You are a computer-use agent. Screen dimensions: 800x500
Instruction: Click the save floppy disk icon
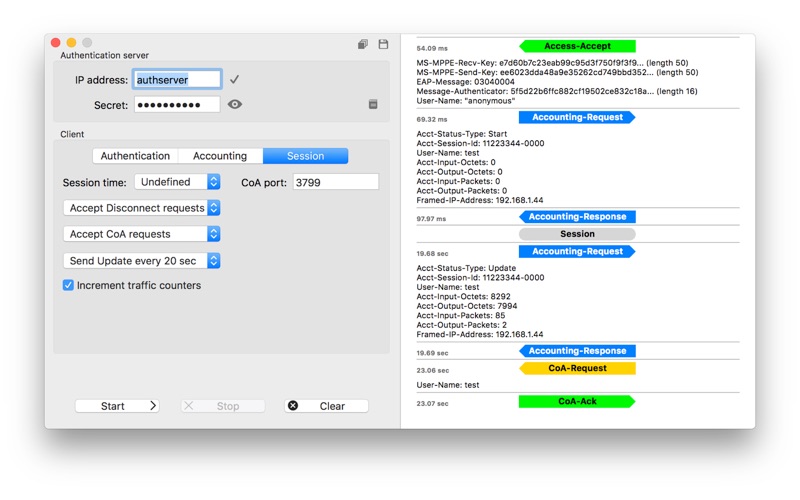click(383, 44)
